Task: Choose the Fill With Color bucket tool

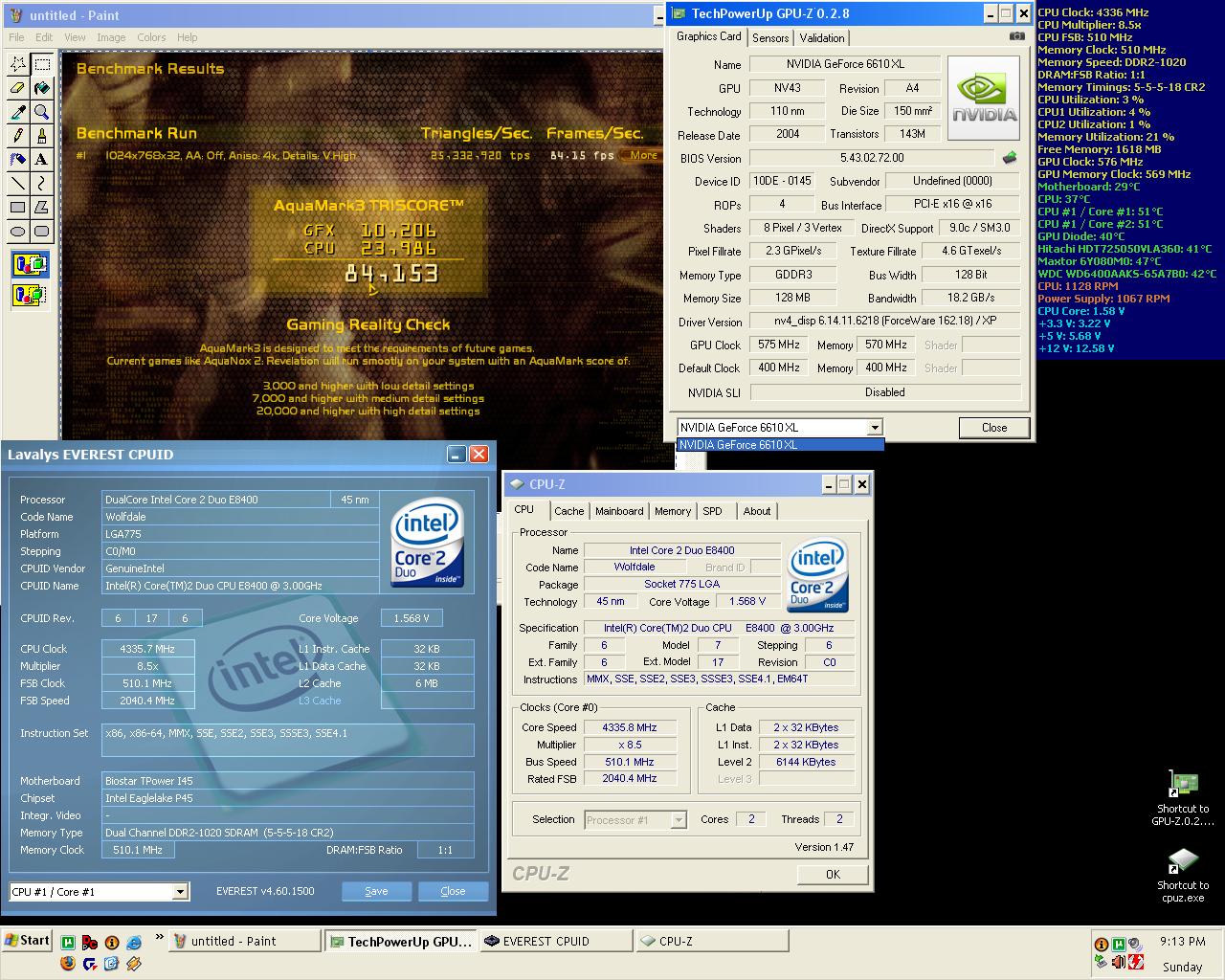Action: (42, 88)
